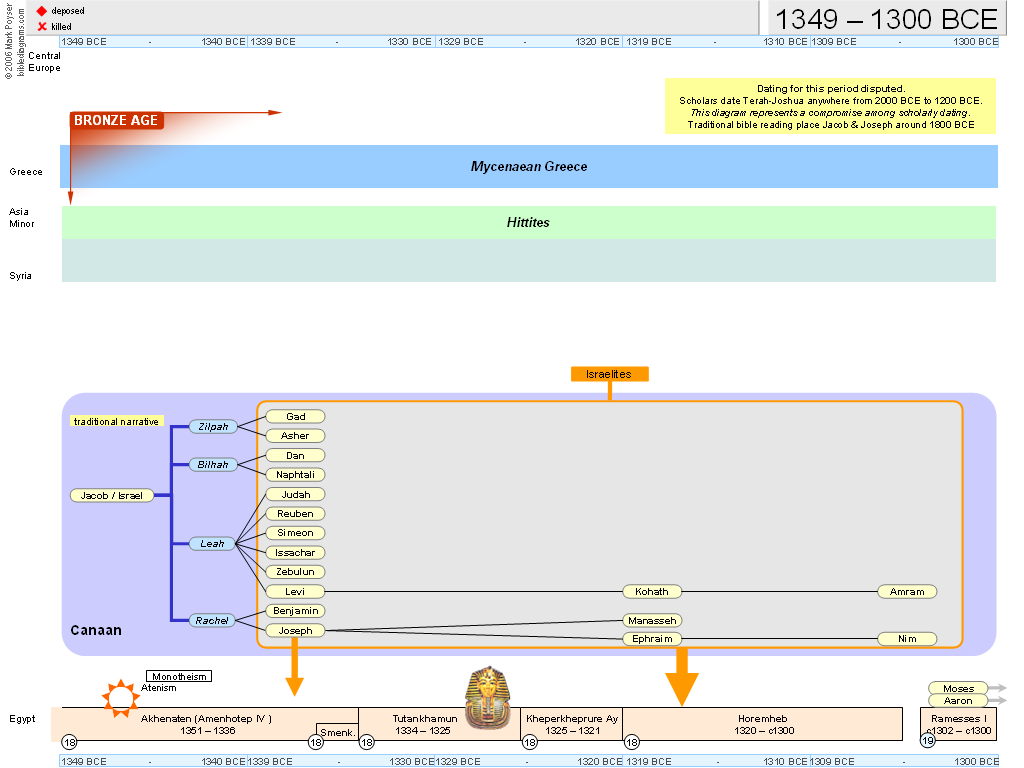Click the orange Atenism sun icon
Viewport: 1024px width, 768px height.
click(x=121, y=697)
